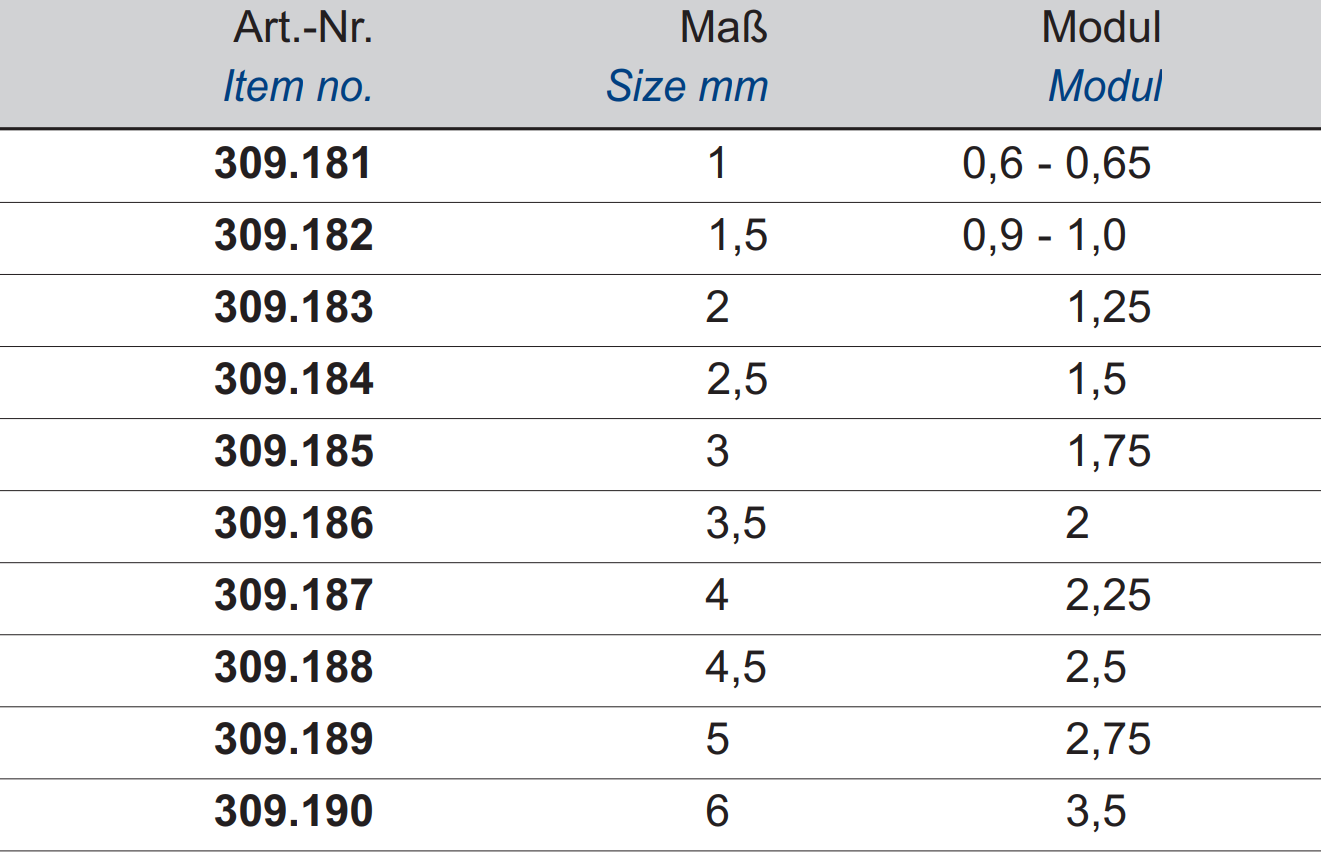
Task: Click the Modul column header
Action: [x=1101, y=27]
